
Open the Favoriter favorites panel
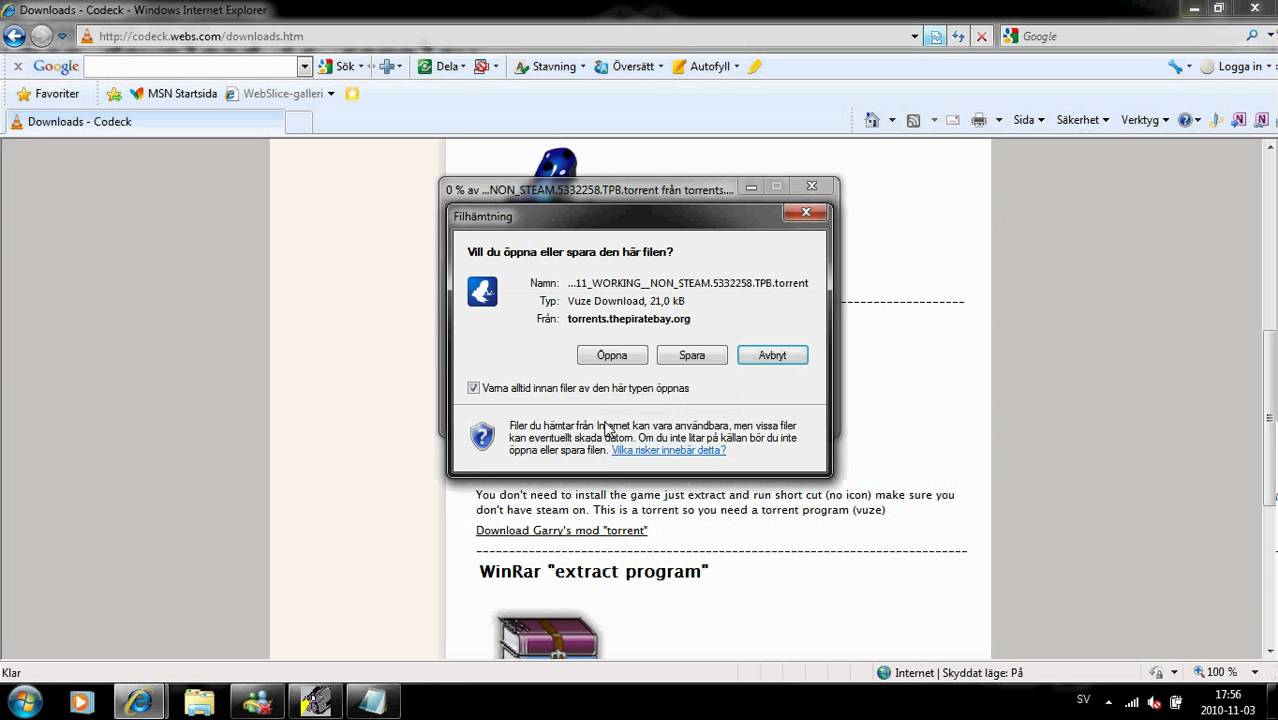pos(47,93)
